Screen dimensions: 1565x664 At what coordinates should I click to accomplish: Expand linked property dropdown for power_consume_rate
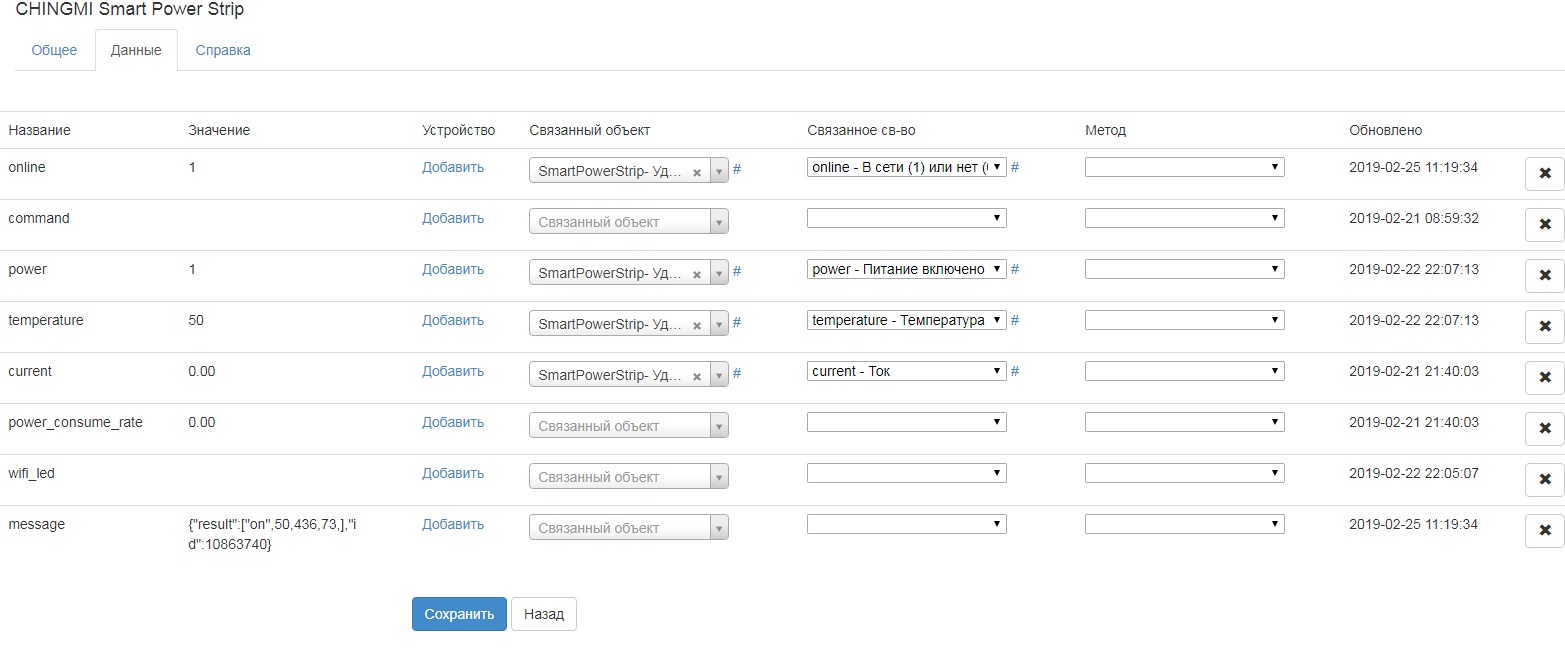tap(906, 422)
